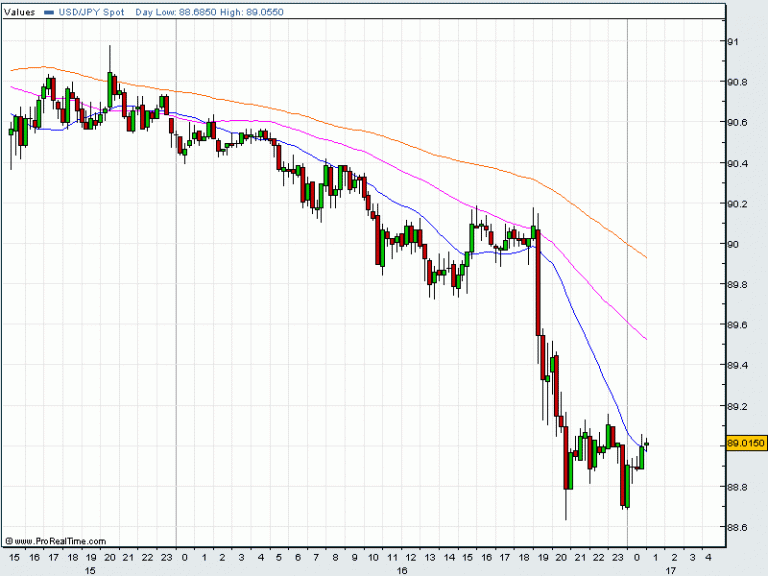Click the 89.4 price axis label
This screenshot has width=768, height=576.
(739, 365)
